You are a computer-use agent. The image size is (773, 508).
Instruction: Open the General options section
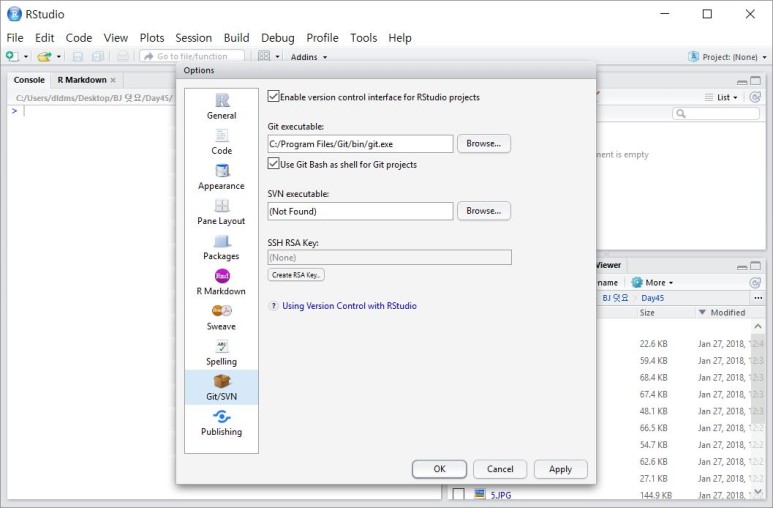pos(221,107)
